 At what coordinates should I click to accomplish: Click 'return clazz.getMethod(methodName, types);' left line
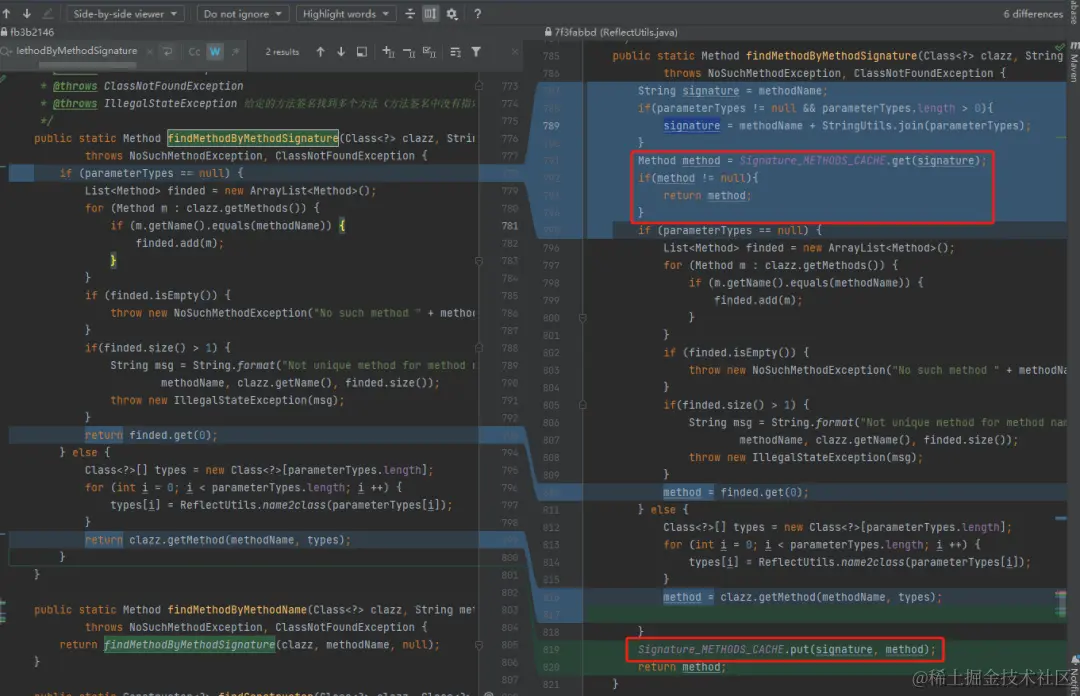click(218, 540)
